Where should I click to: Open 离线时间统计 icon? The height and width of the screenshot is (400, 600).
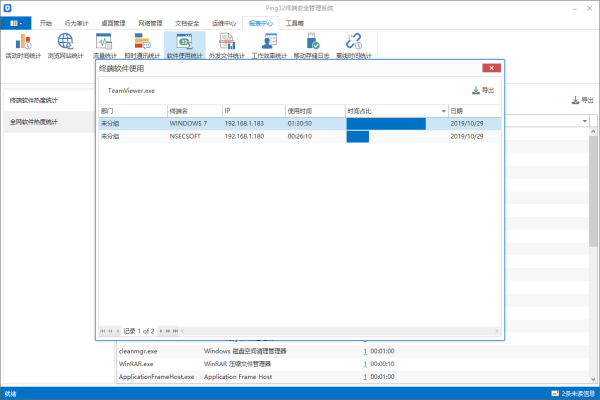[353, 45]
